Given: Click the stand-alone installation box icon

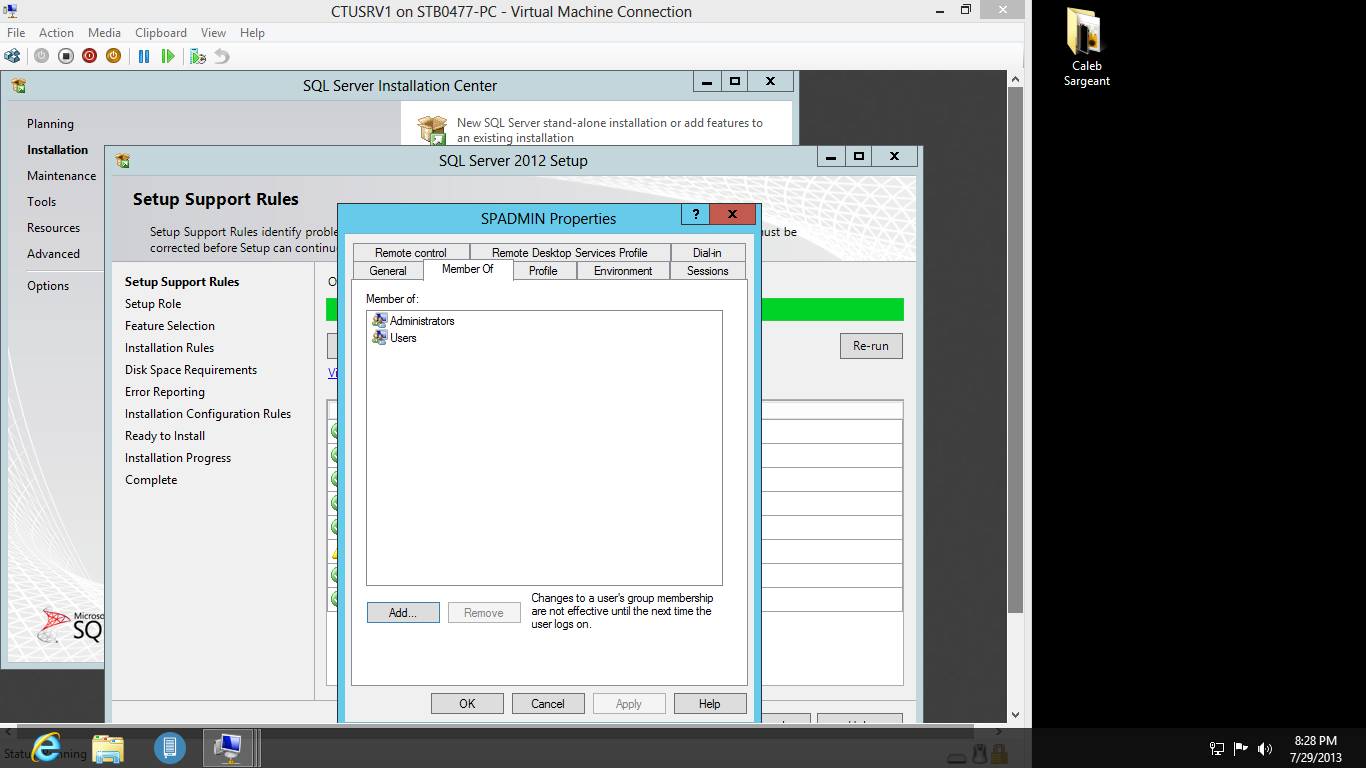Looking at the screenshot, I should (433, 130).
